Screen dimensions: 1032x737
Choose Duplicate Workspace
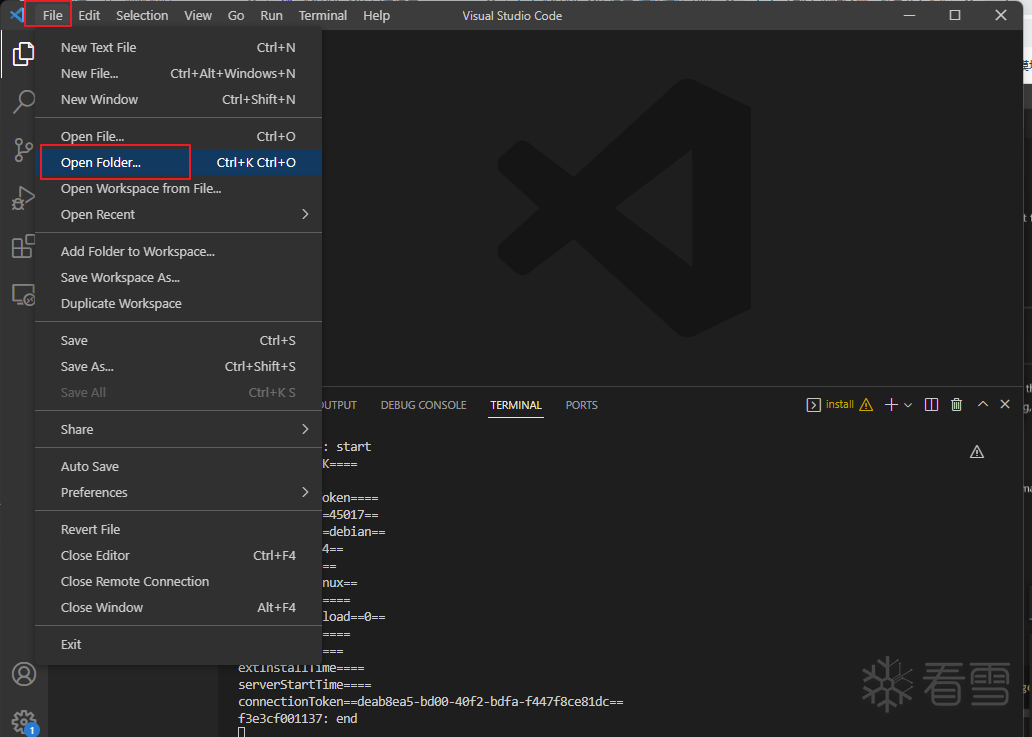coord(178,303)
